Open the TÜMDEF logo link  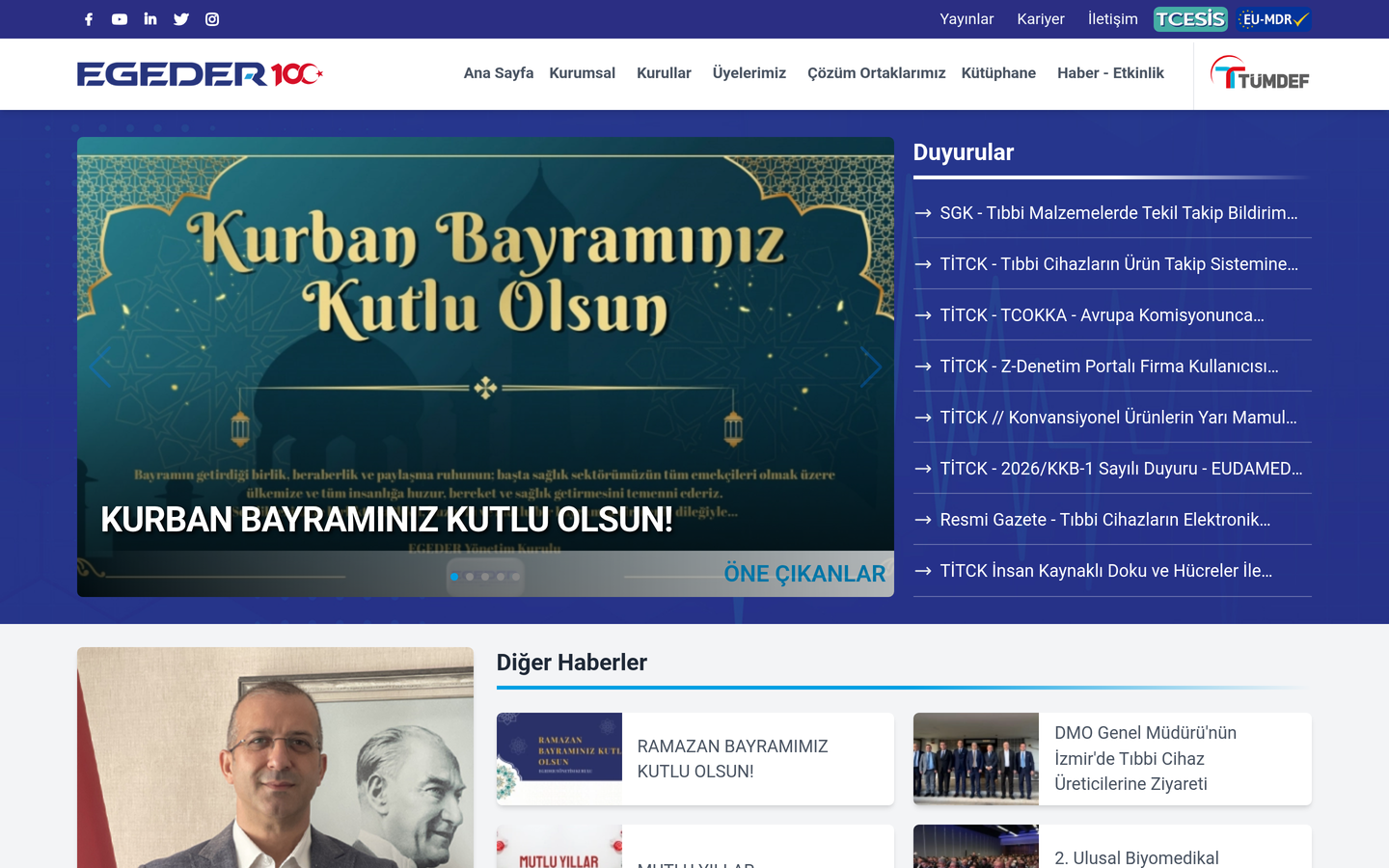pyautogui.click(x=1260, y=73)
